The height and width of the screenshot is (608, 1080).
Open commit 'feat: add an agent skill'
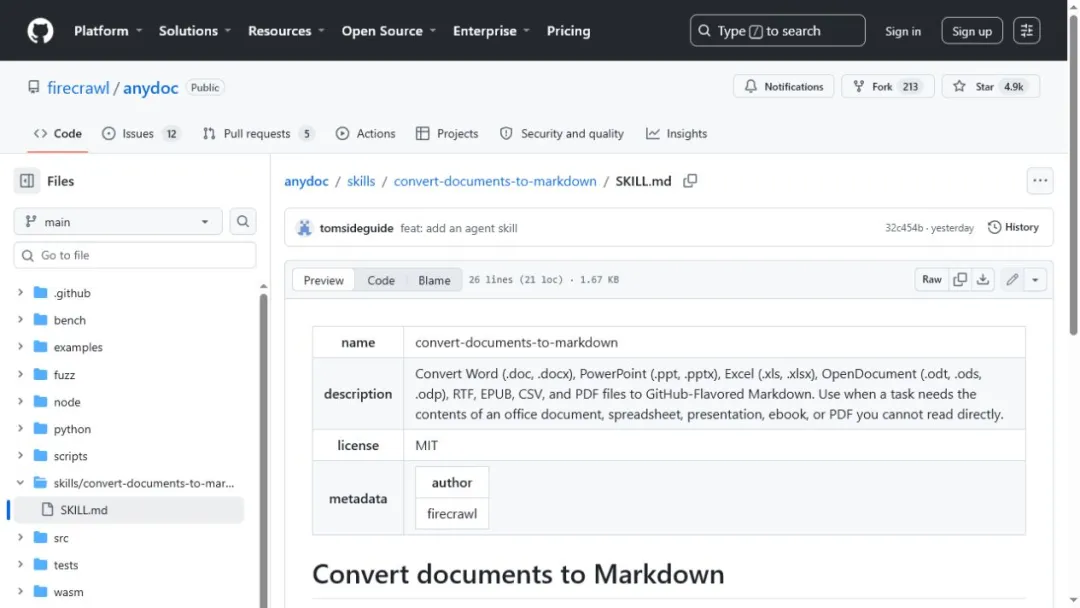(x=459, y=228)
